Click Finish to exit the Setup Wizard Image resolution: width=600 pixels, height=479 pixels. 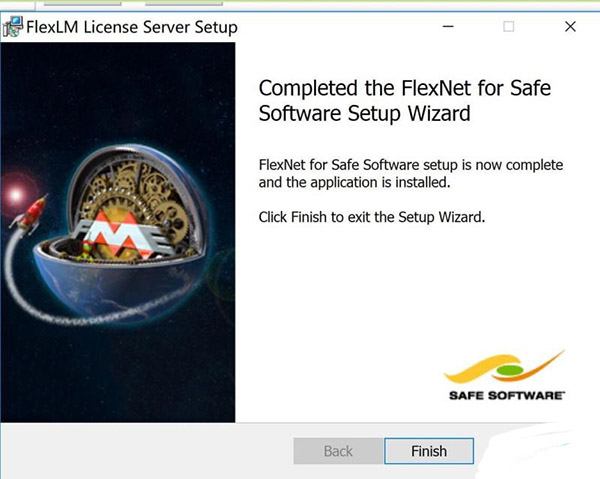pos(429,451)
